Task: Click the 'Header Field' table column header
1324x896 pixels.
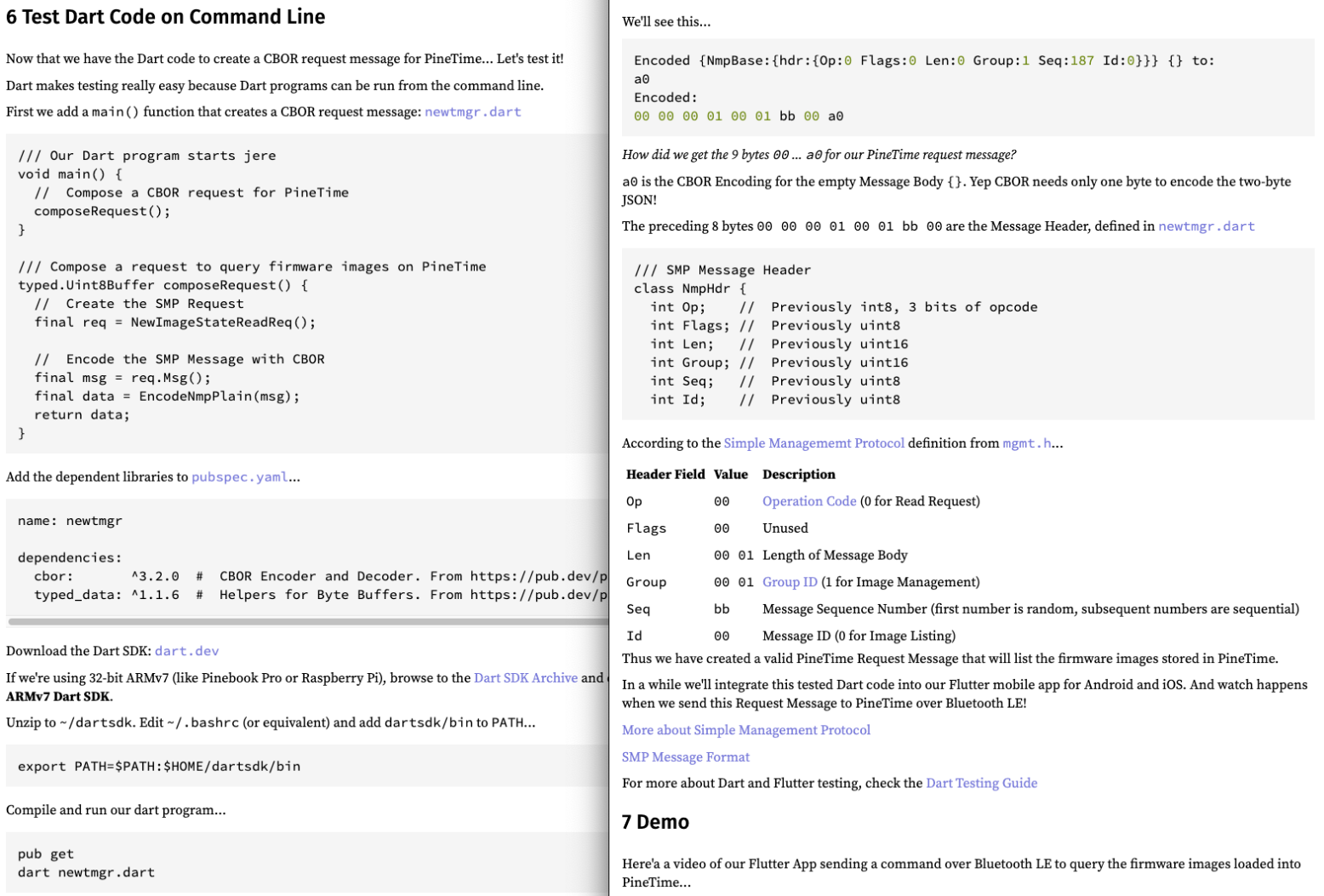Action: click(665, 474)
